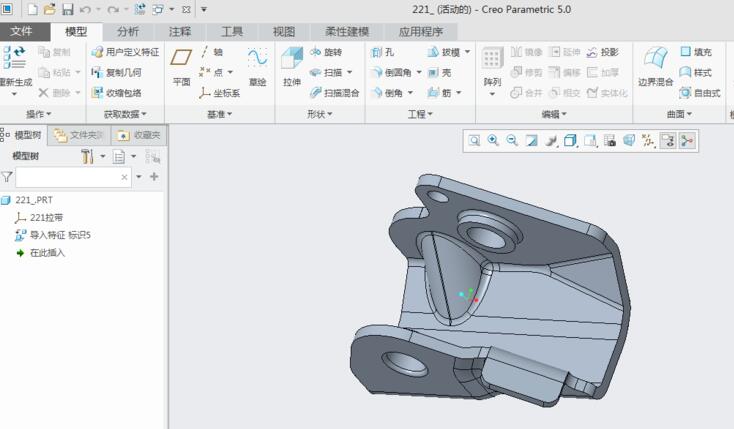Open the 扫描 dropdown arrow
Screen dimensions: 734x429
click(350, 73)
